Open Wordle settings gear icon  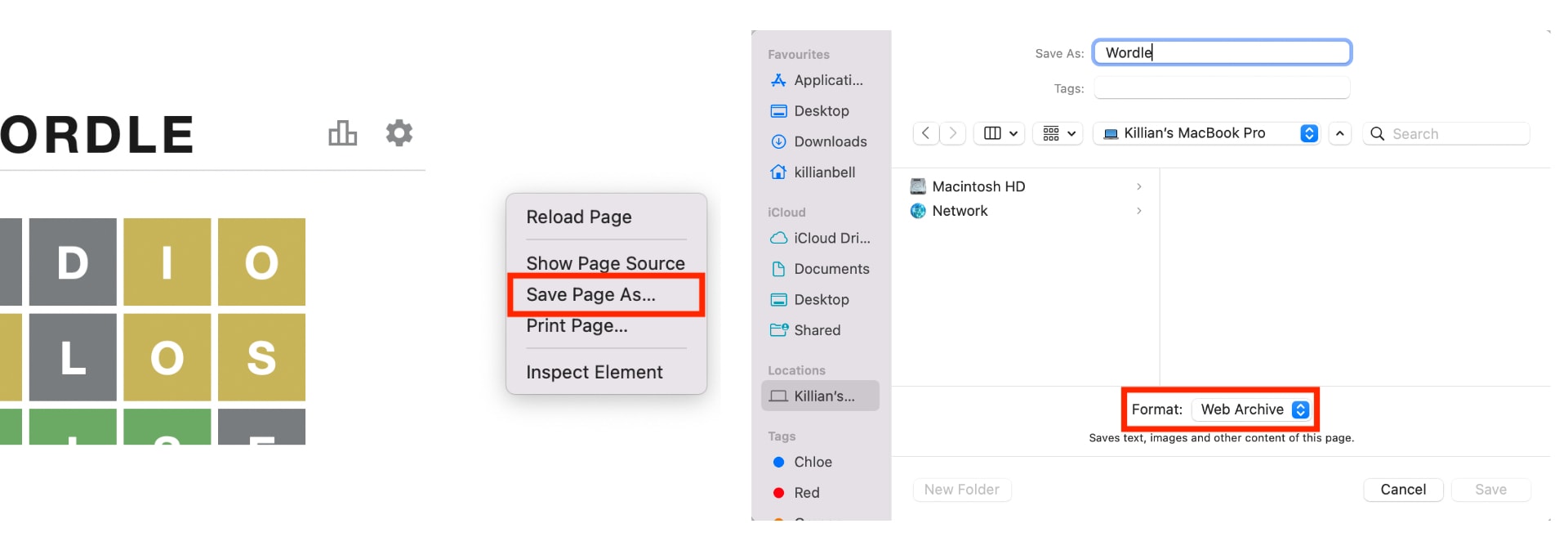pyautogui.click(x=399, y=132)
